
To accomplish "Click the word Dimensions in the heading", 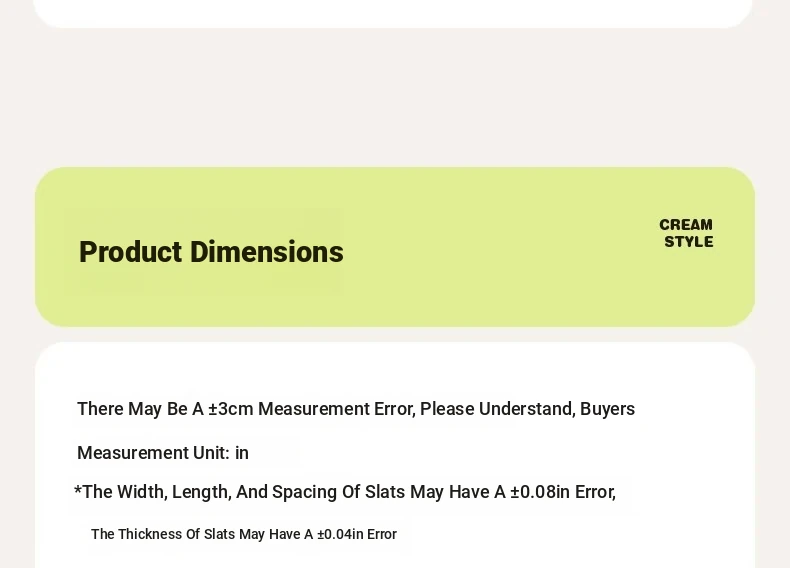I will click(x=267, y=252).
